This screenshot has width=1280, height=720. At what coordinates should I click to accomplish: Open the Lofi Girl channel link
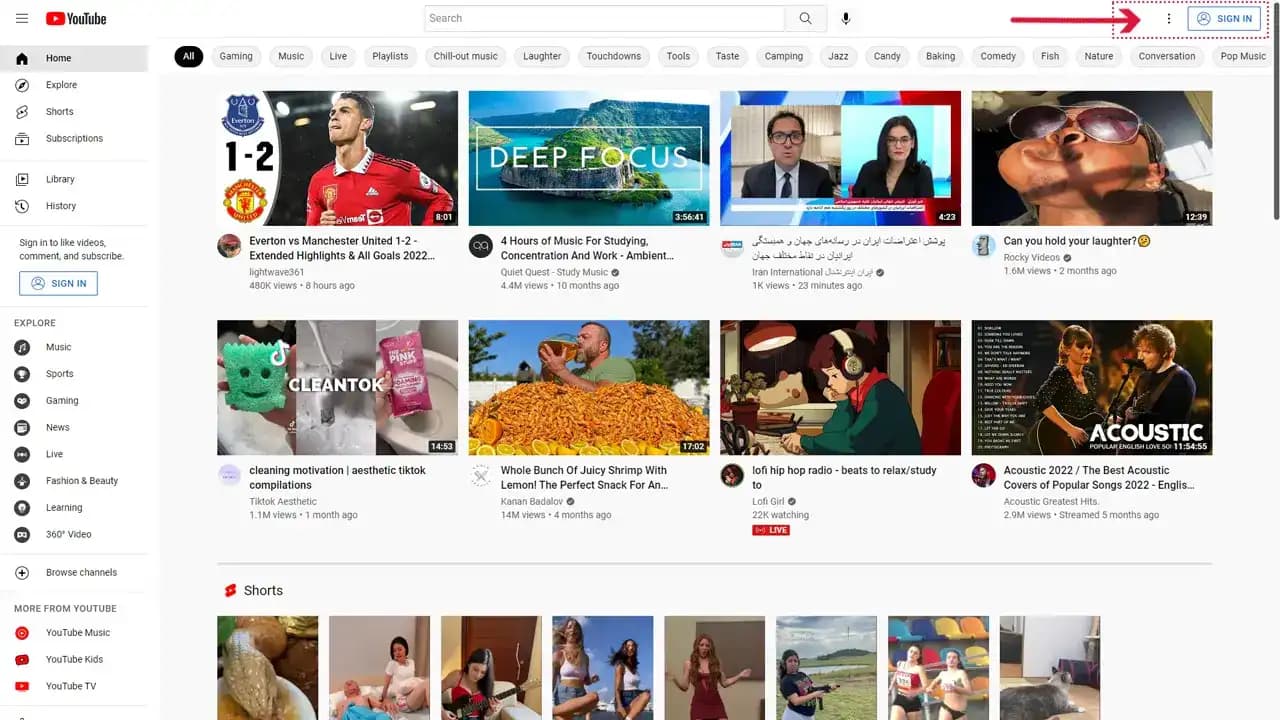click(768, 501)
